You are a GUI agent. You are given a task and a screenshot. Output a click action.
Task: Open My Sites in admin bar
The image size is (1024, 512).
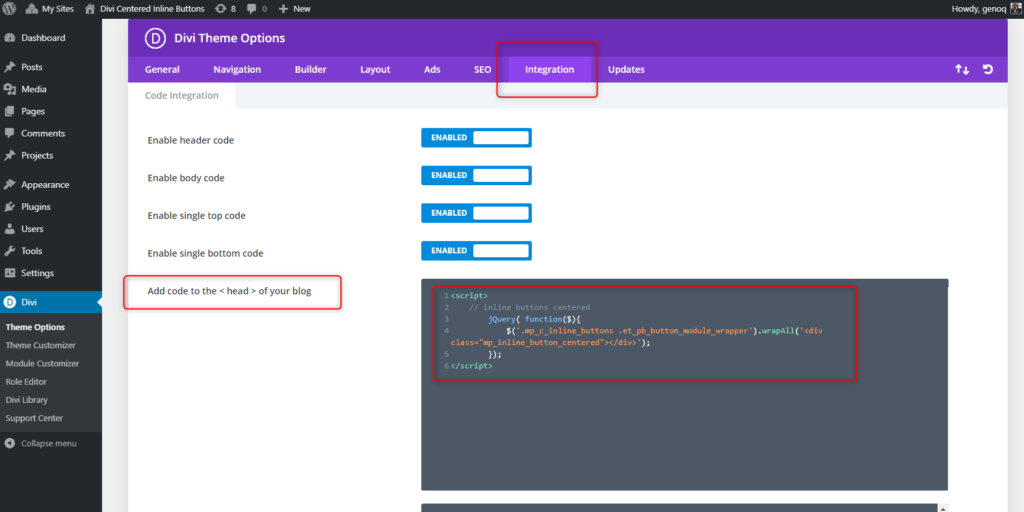50,8
